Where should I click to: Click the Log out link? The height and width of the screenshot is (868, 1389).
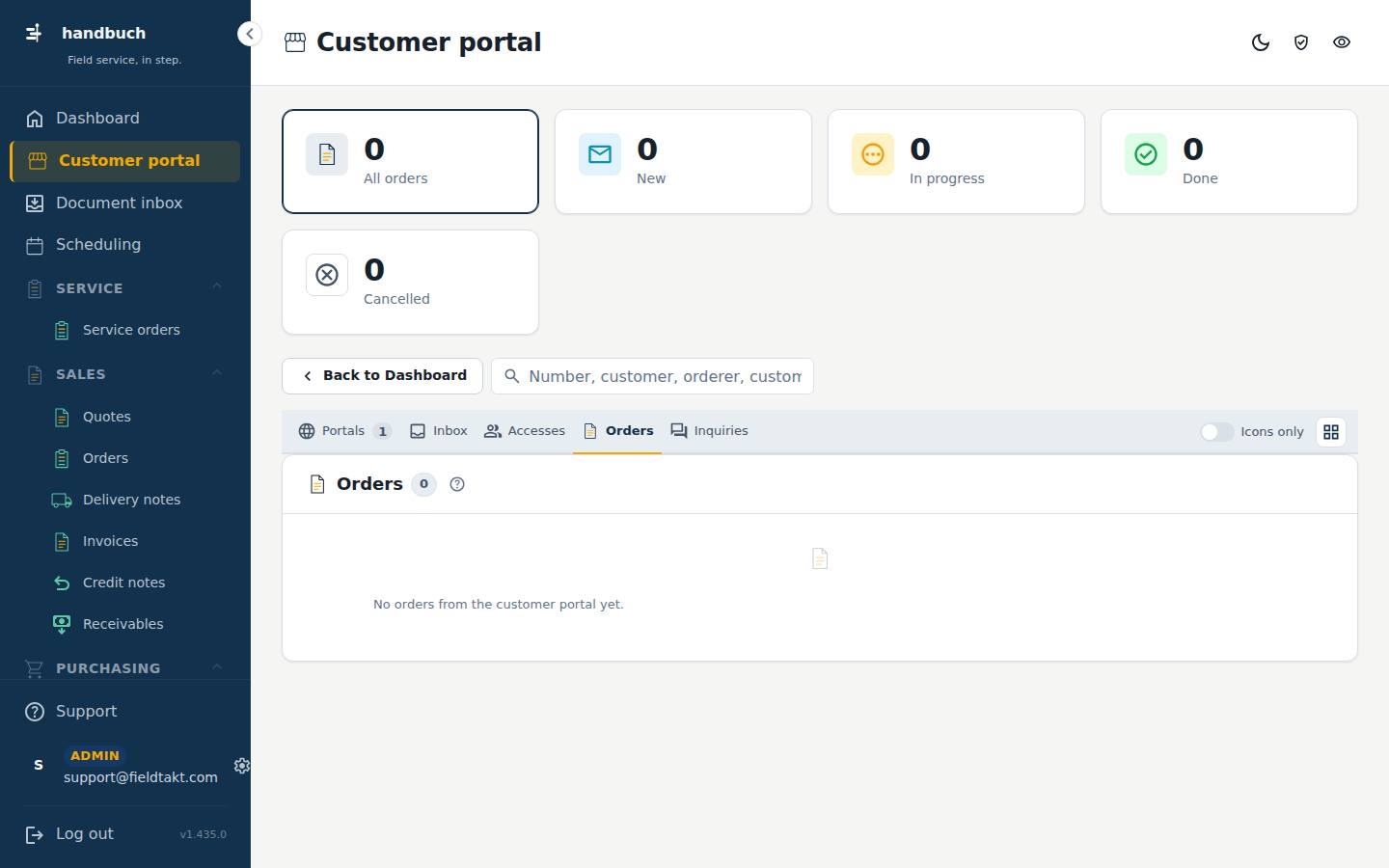pyautogui.click(x=84, y=834)
